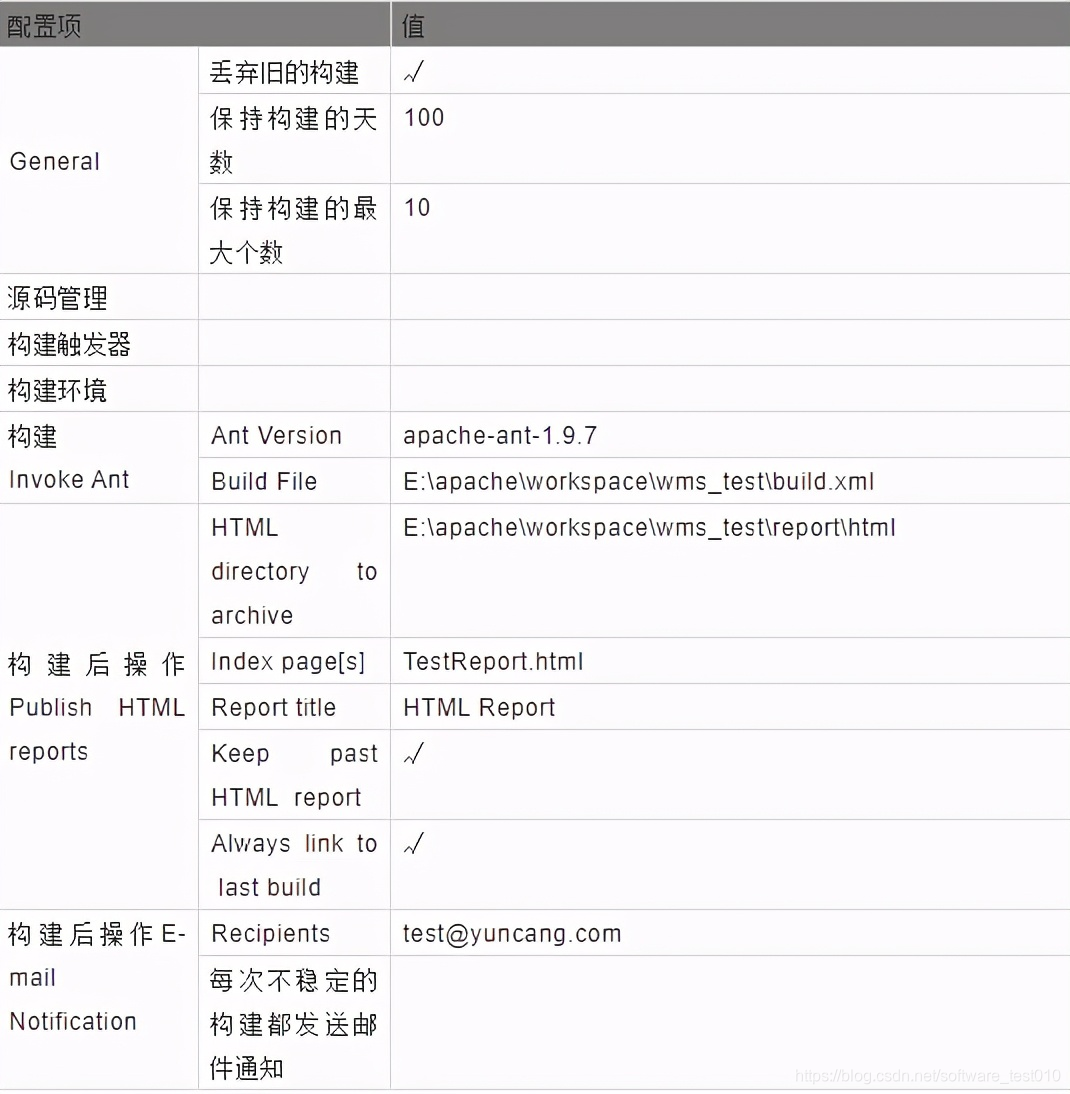Click the 构建环境 row

[56, 390]
